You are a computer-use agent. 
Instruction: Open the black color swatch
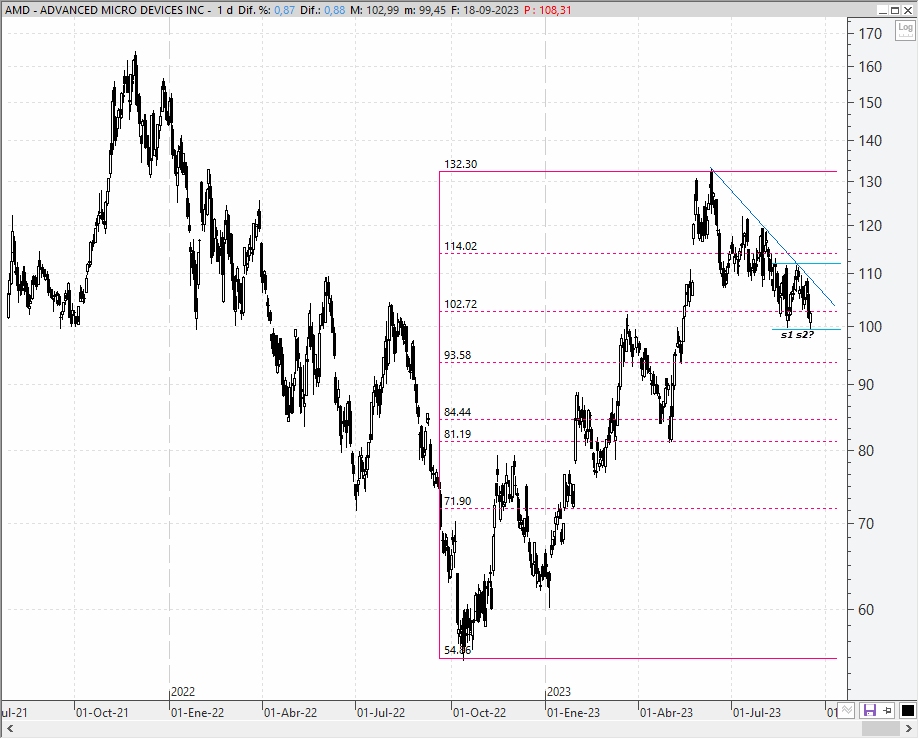907,711
